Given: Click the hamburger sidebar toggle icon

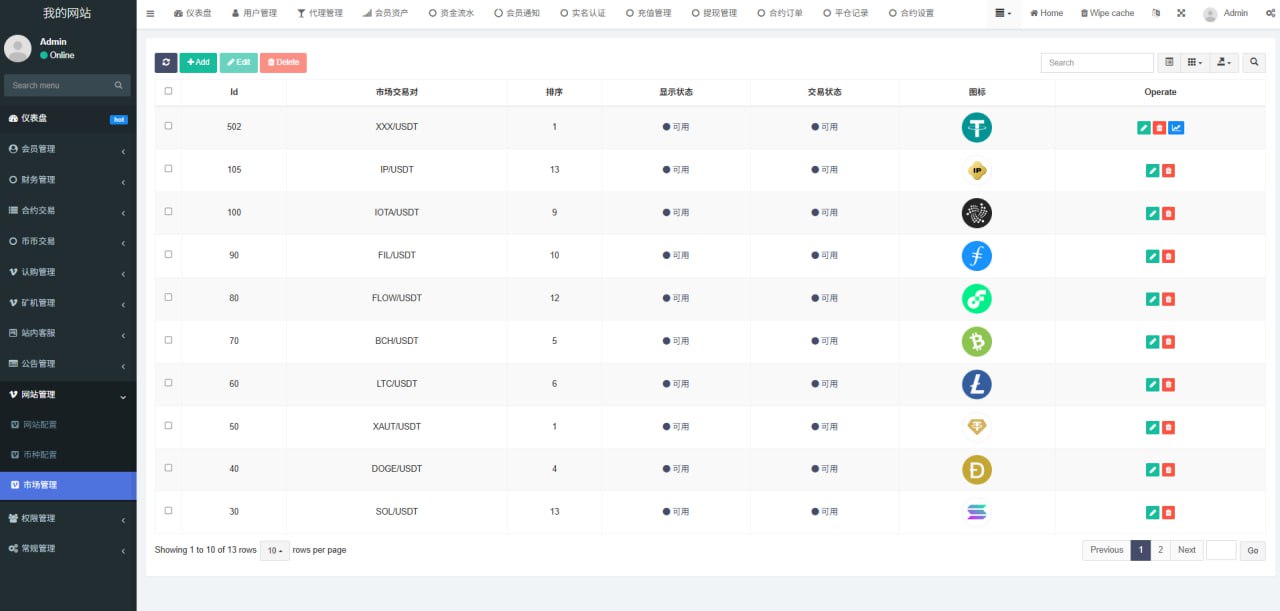Looking at the screenshot, I should (x=150, y=13).
